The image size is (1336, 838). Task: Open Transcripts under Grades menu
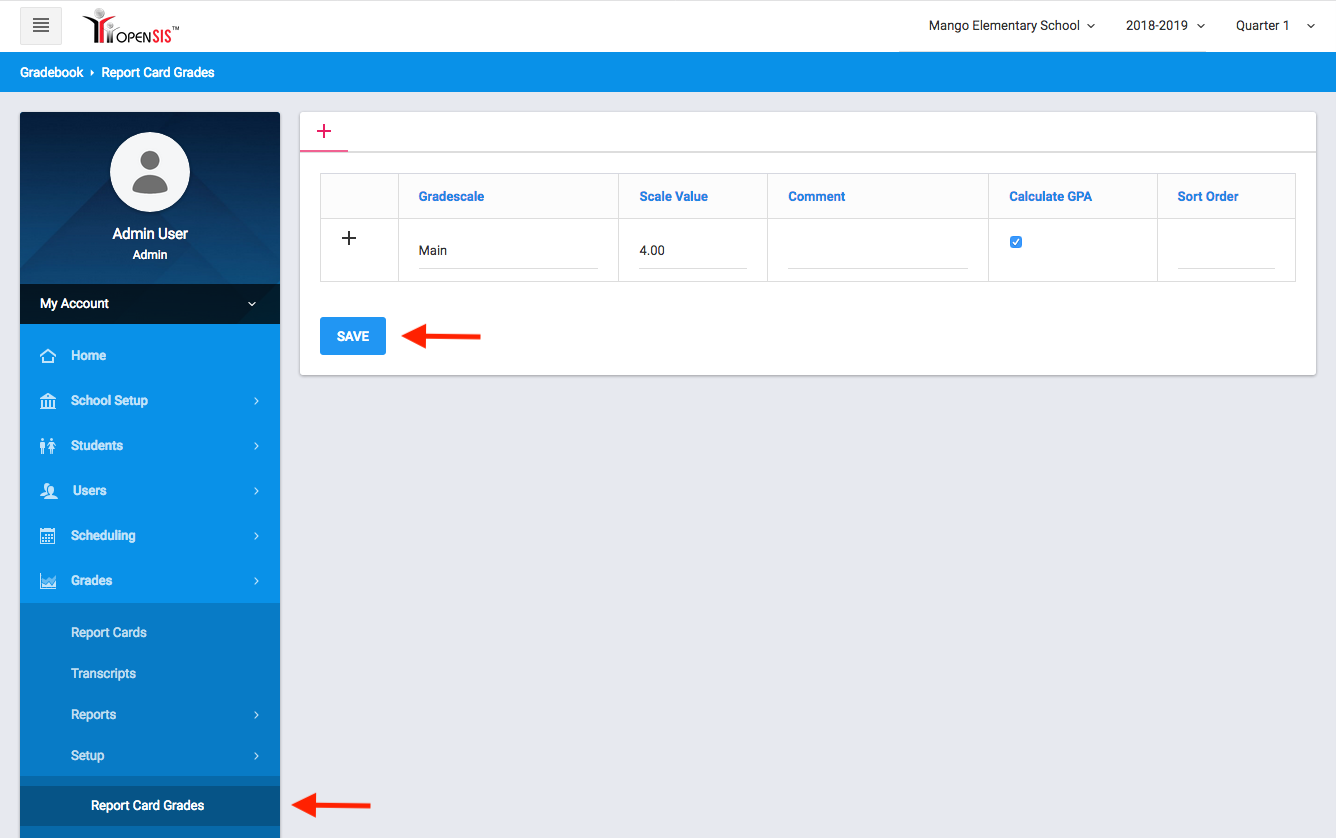103,674
